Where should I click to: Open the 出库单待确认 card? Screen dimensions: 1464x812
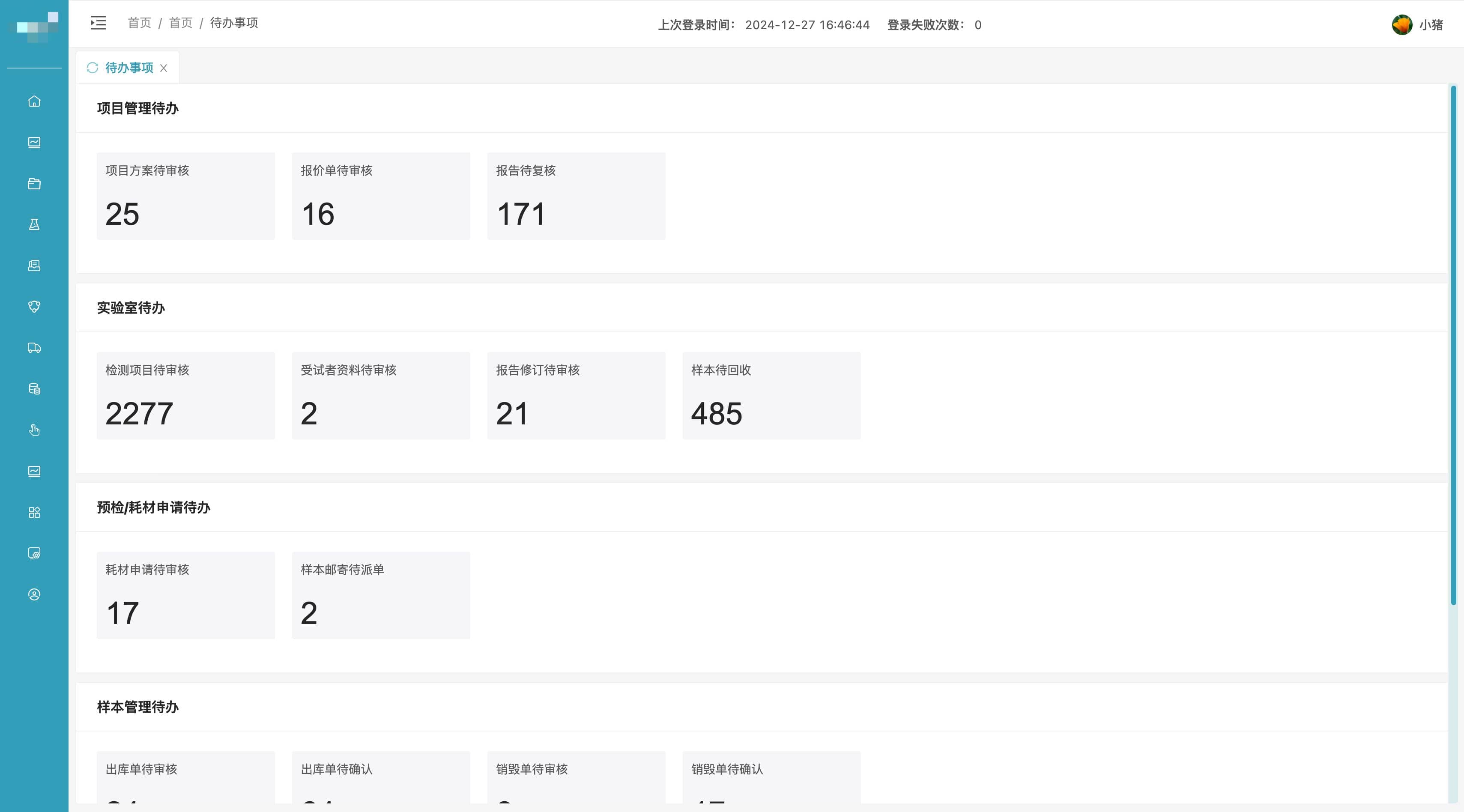381,777
